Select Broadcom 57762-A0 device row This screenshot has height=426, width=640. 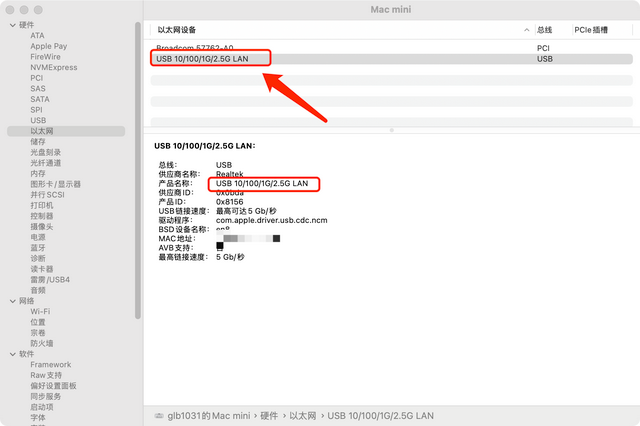(x=391, y=48)
